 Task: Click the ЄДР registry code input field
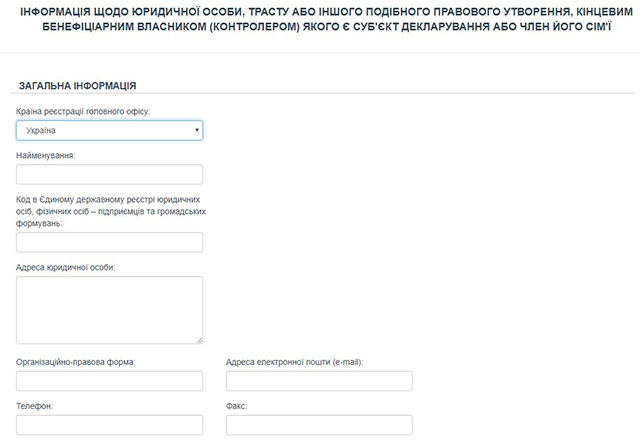click(x=109, y=242)
